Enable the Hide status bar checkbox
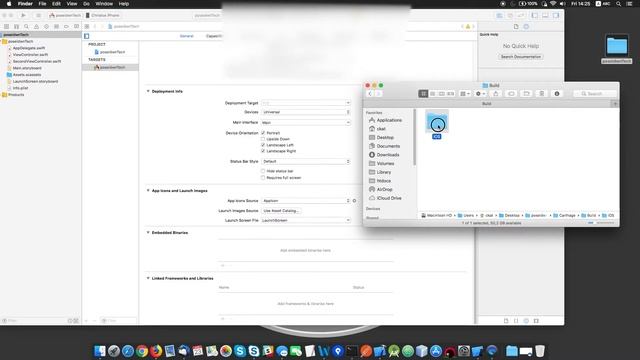 [x=263, y=171]
